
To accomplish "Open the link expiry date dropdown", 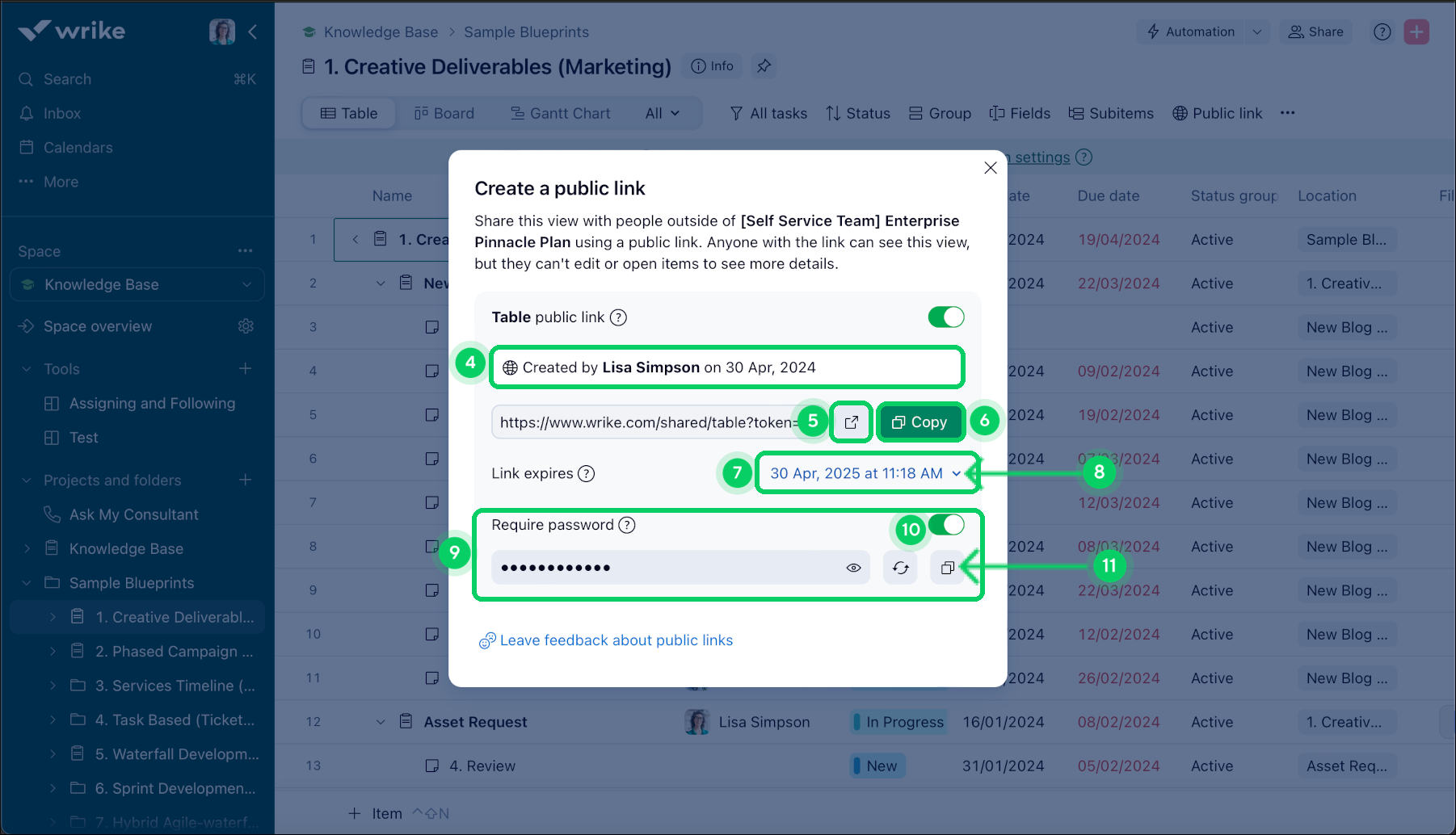I will click(x=865, y=473).
